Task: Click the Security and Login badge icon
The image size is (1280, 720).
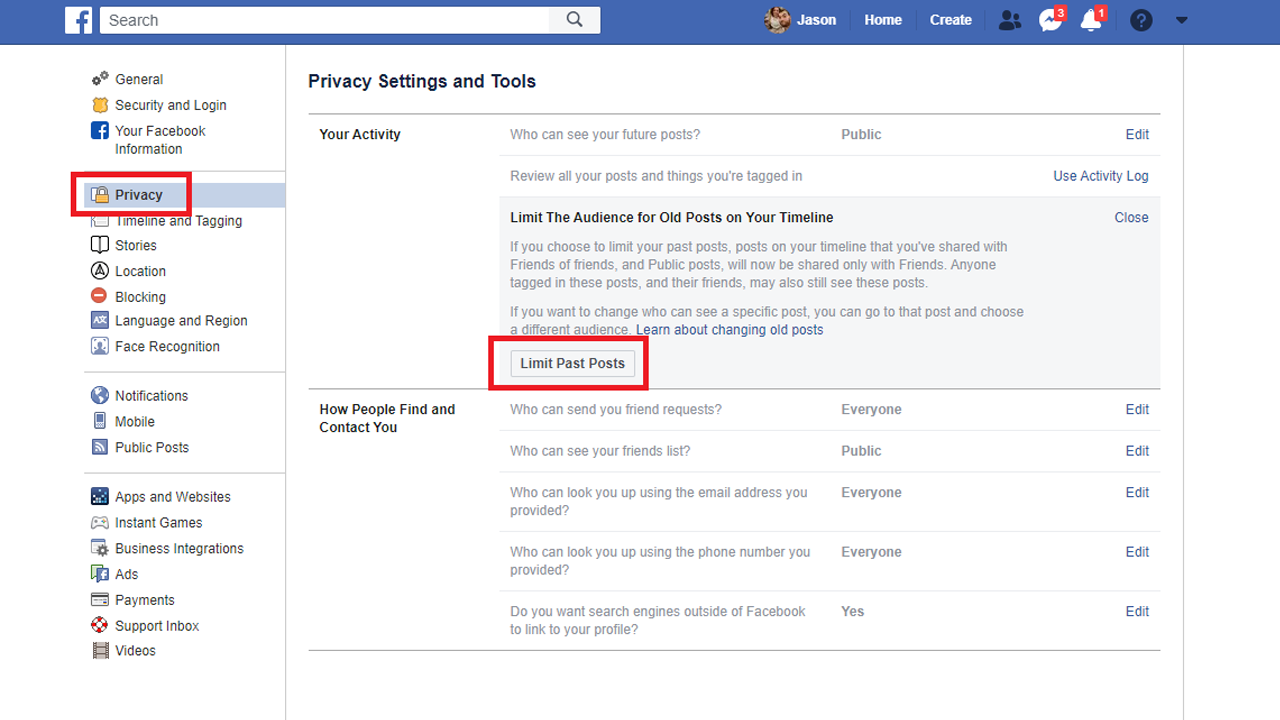Action: pyautogui.click(x=100, y=105)
